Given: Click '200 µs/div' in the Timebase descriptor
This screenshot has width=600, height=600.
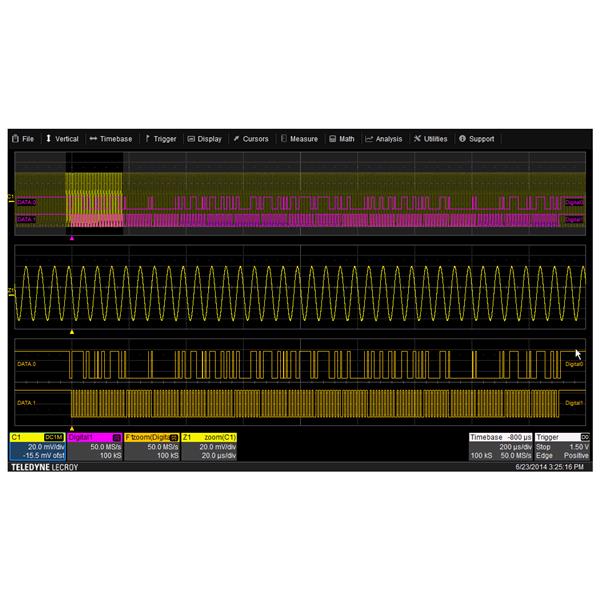Looking at the screenshot, I should point(515,447).
